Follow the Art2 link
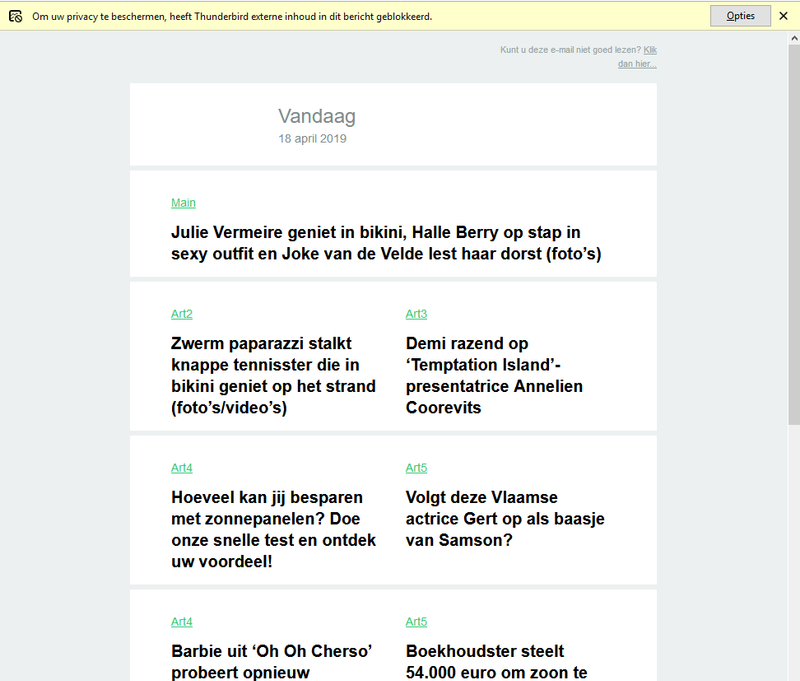This screenshot has width=800, height=681. tap(181, 314)
